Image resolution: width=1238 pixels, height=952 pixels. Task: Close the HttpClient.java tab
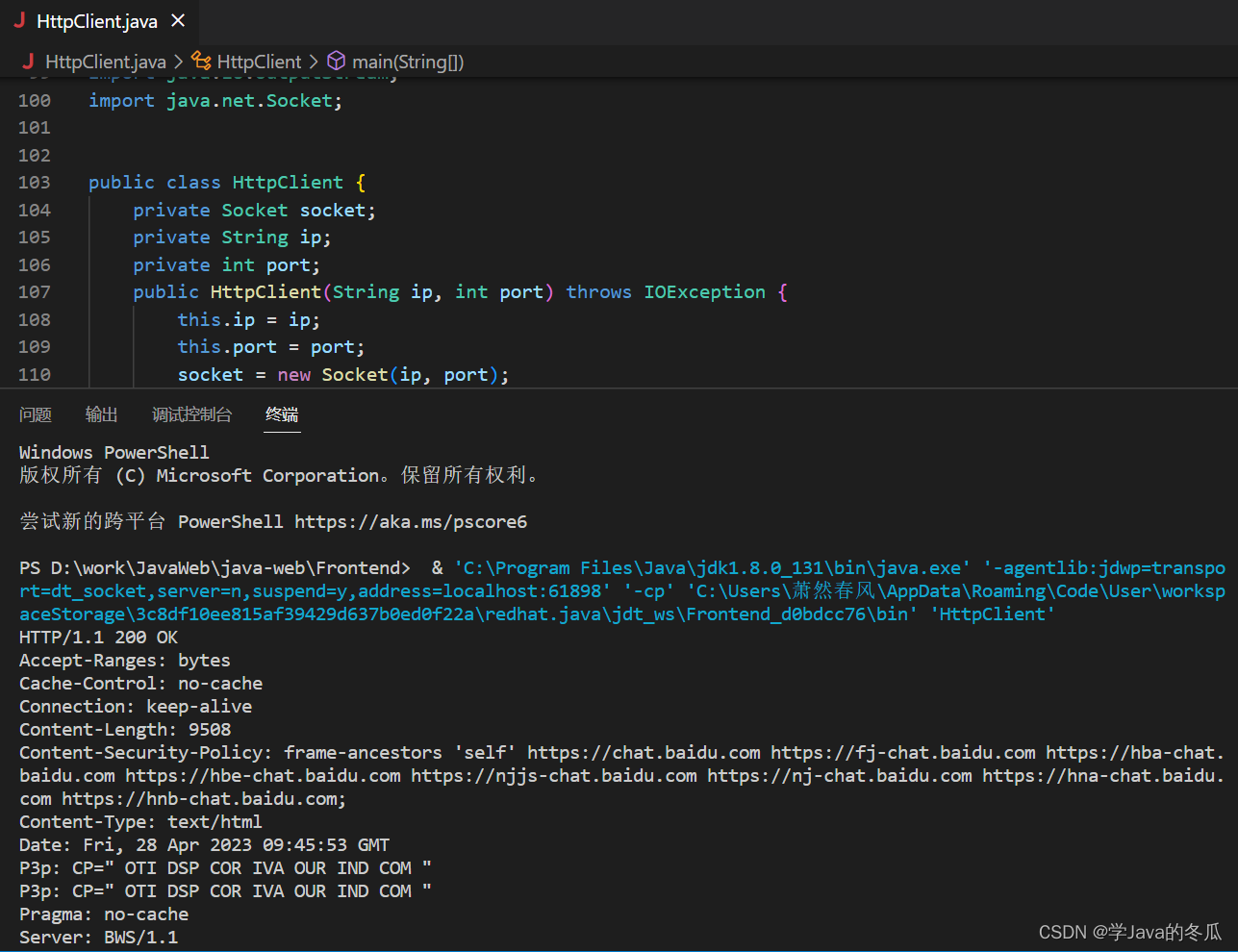click(177, 20)
